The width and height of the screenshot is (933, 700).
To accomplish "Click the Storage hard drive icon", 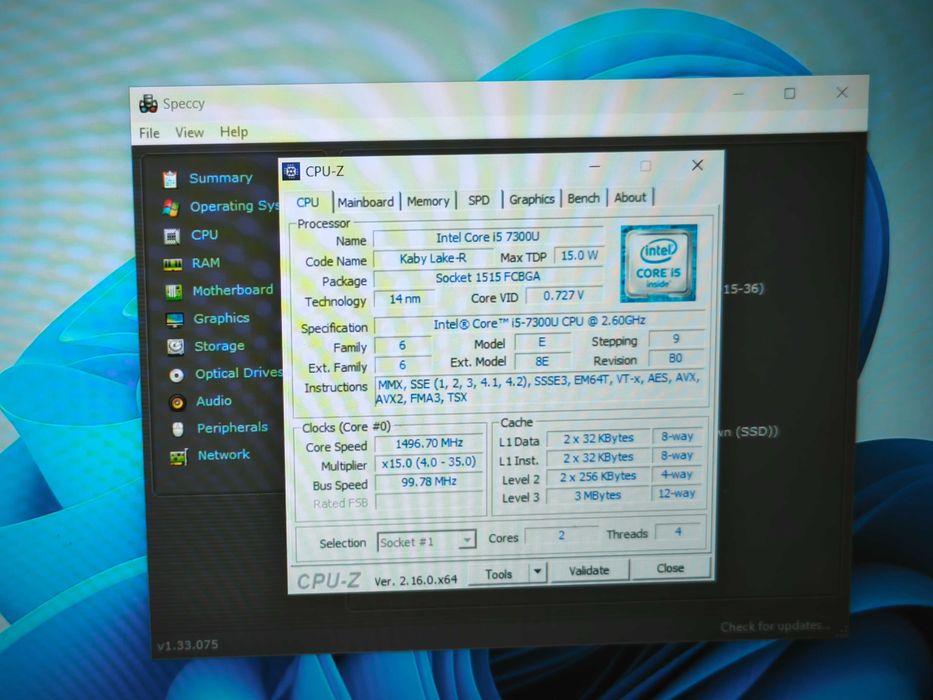I will click(x=176, y=346).
